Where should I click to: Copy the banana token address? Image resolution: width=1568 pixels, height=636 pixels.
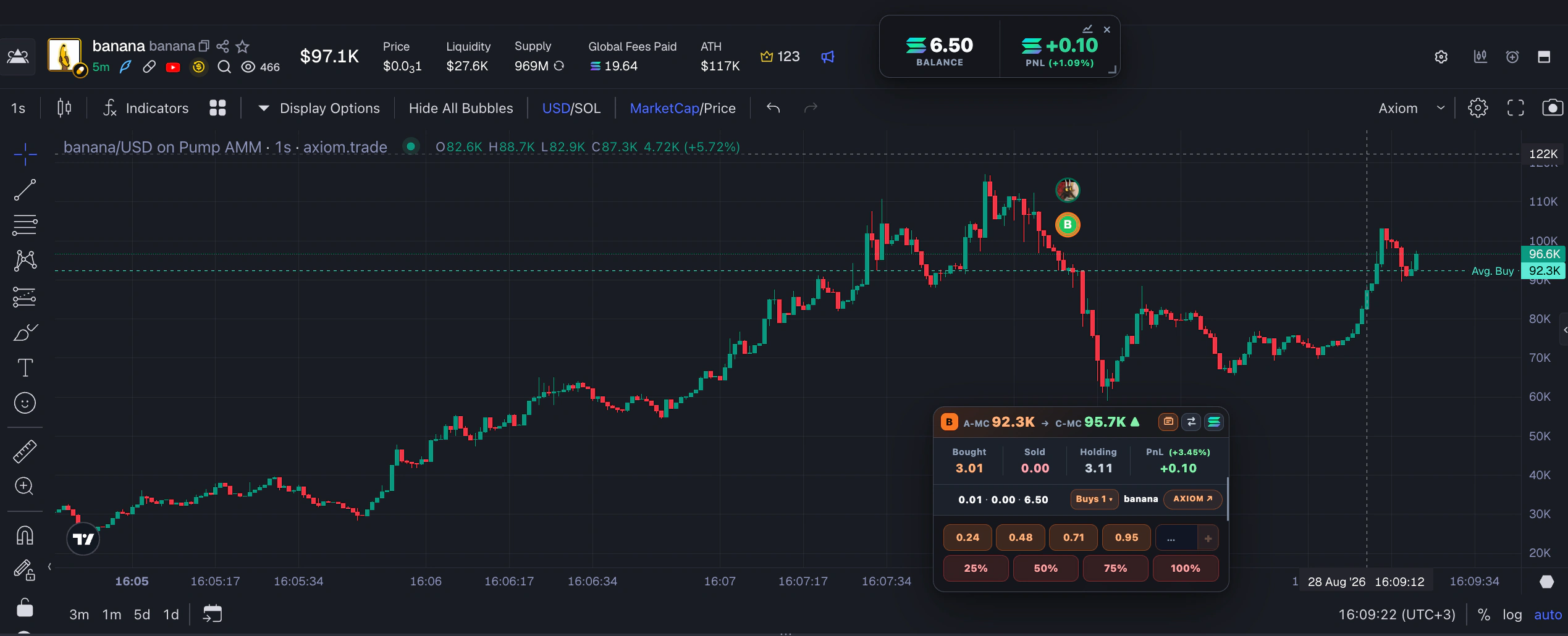tap(204, 46)
